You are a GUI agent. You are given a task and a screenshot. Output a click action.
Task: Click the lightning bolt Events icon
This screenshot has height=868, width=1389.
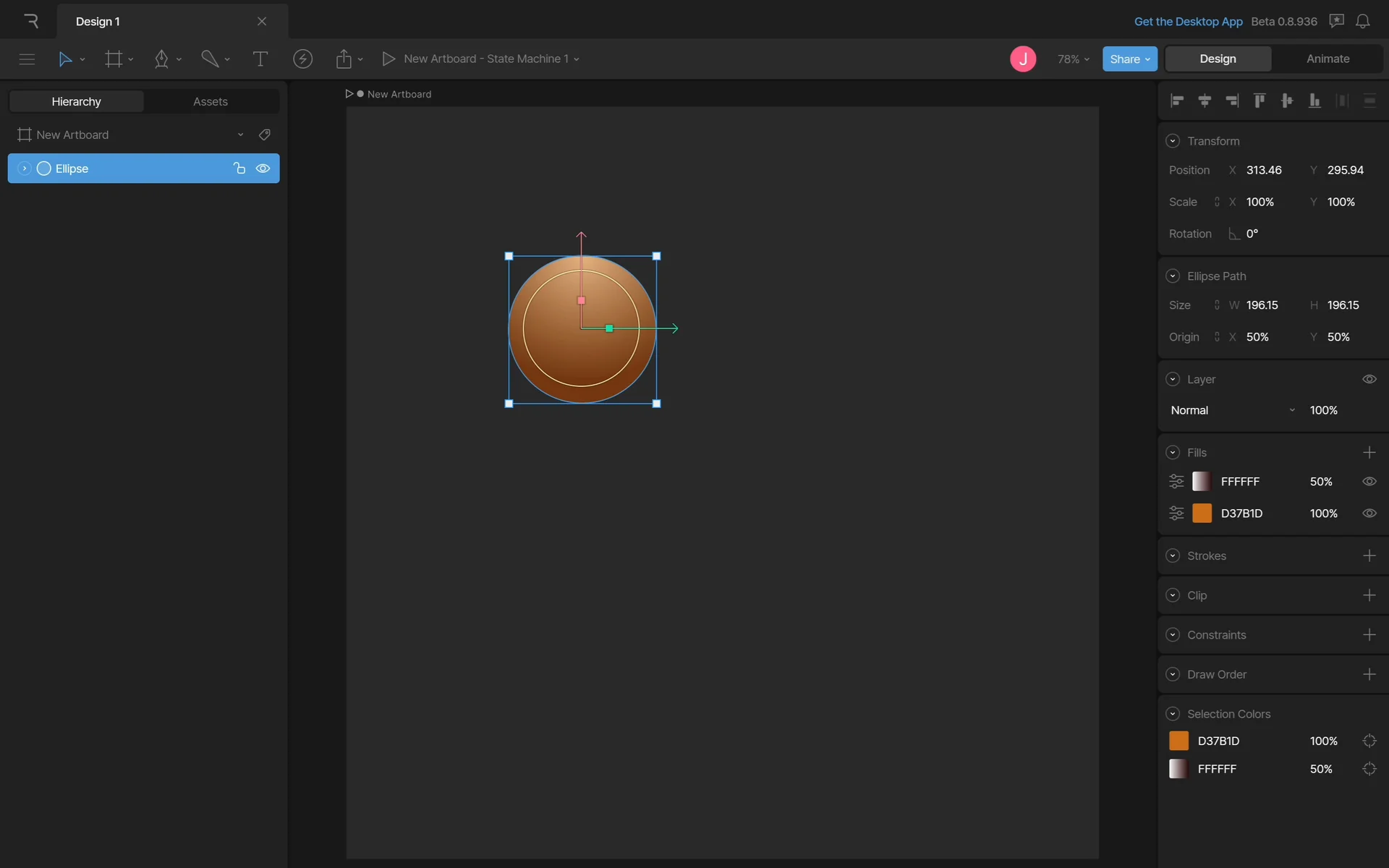(302, 59)
